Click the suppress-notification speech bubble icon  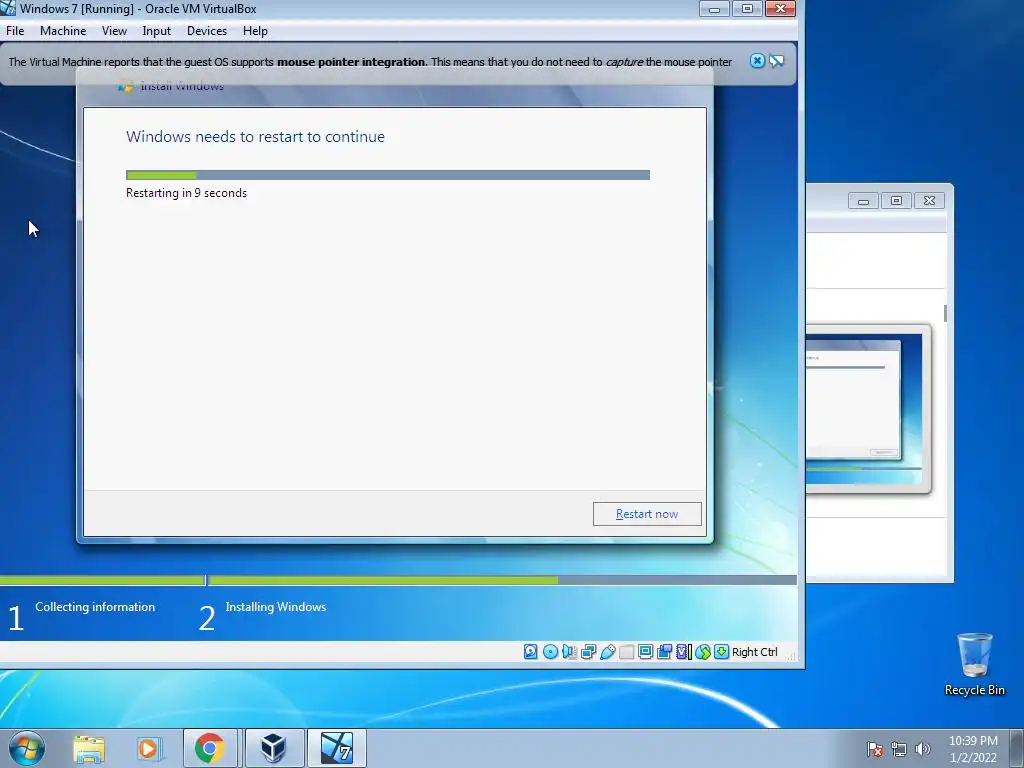coord(776,61)
